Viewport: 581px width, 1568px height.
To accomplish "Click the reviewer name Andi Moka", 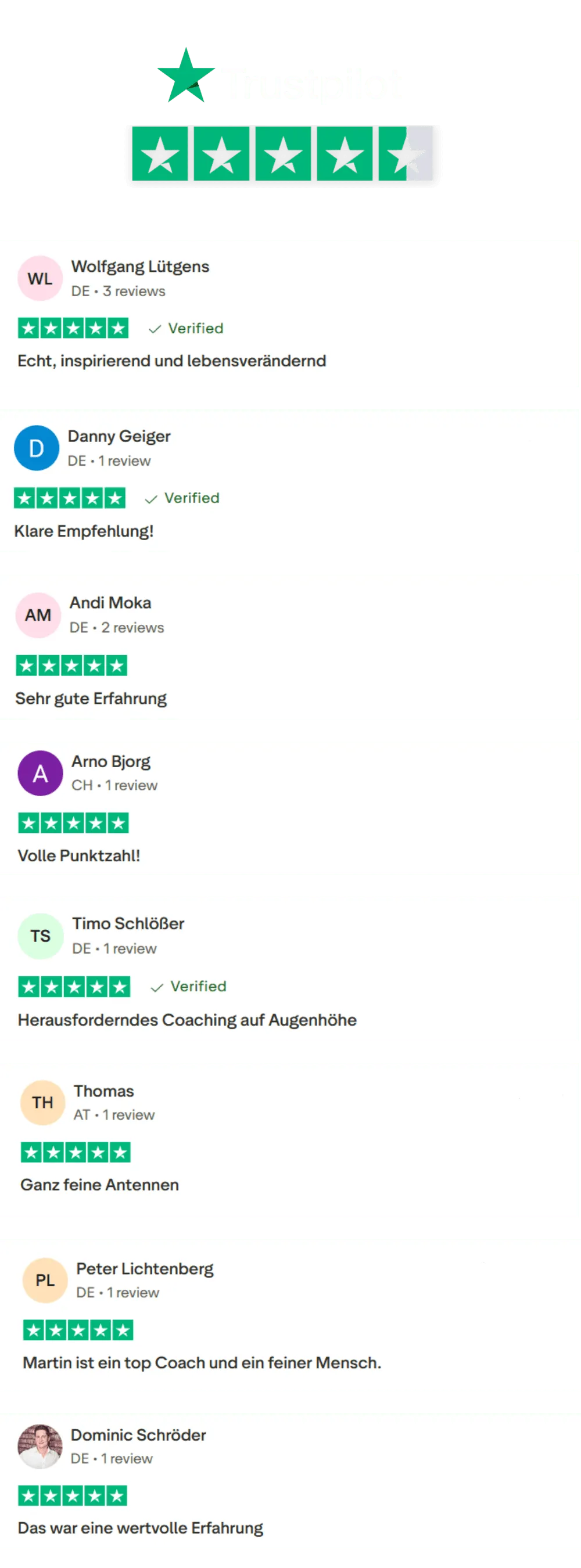I will (x=110, y=603).
